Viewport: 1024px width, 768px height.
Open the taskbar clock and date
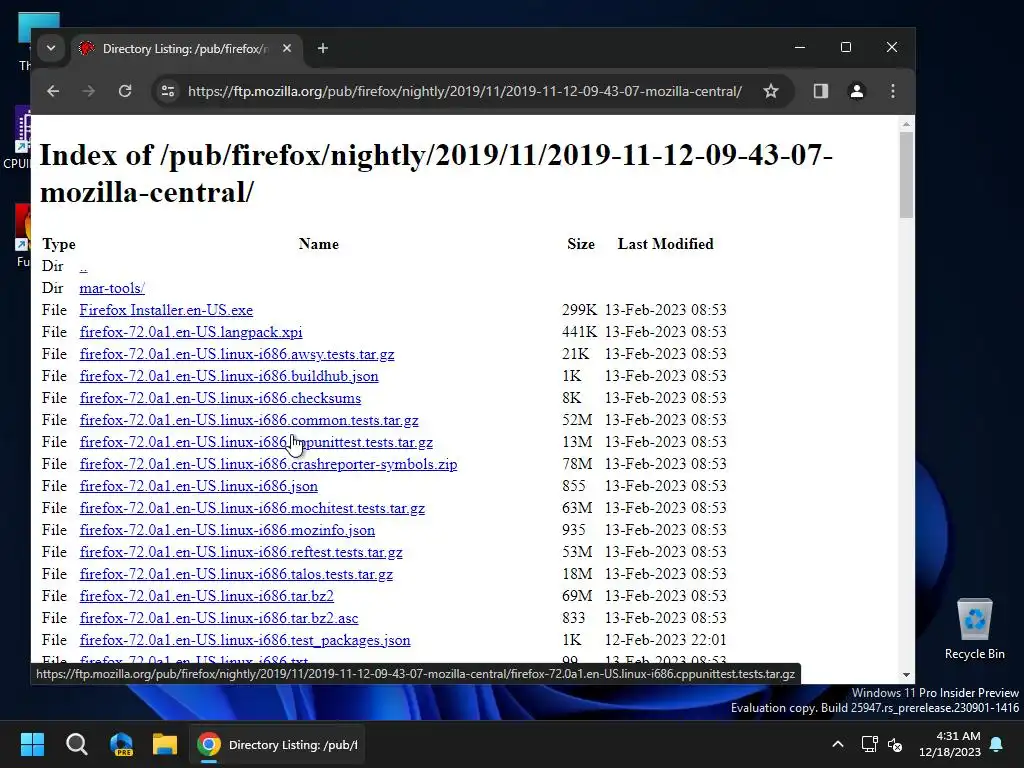tap(950, 744)
